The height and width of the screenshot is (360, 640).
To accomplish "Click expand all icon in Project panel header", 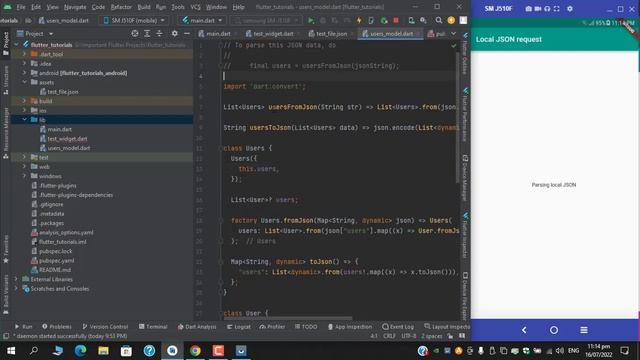I will 147,33.
